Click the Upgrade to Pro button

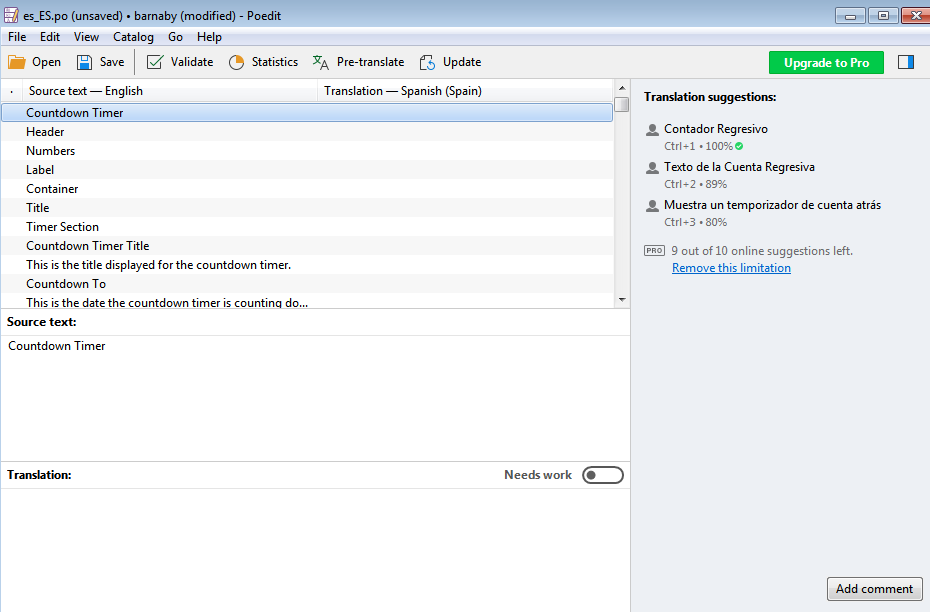click(826, 62)
